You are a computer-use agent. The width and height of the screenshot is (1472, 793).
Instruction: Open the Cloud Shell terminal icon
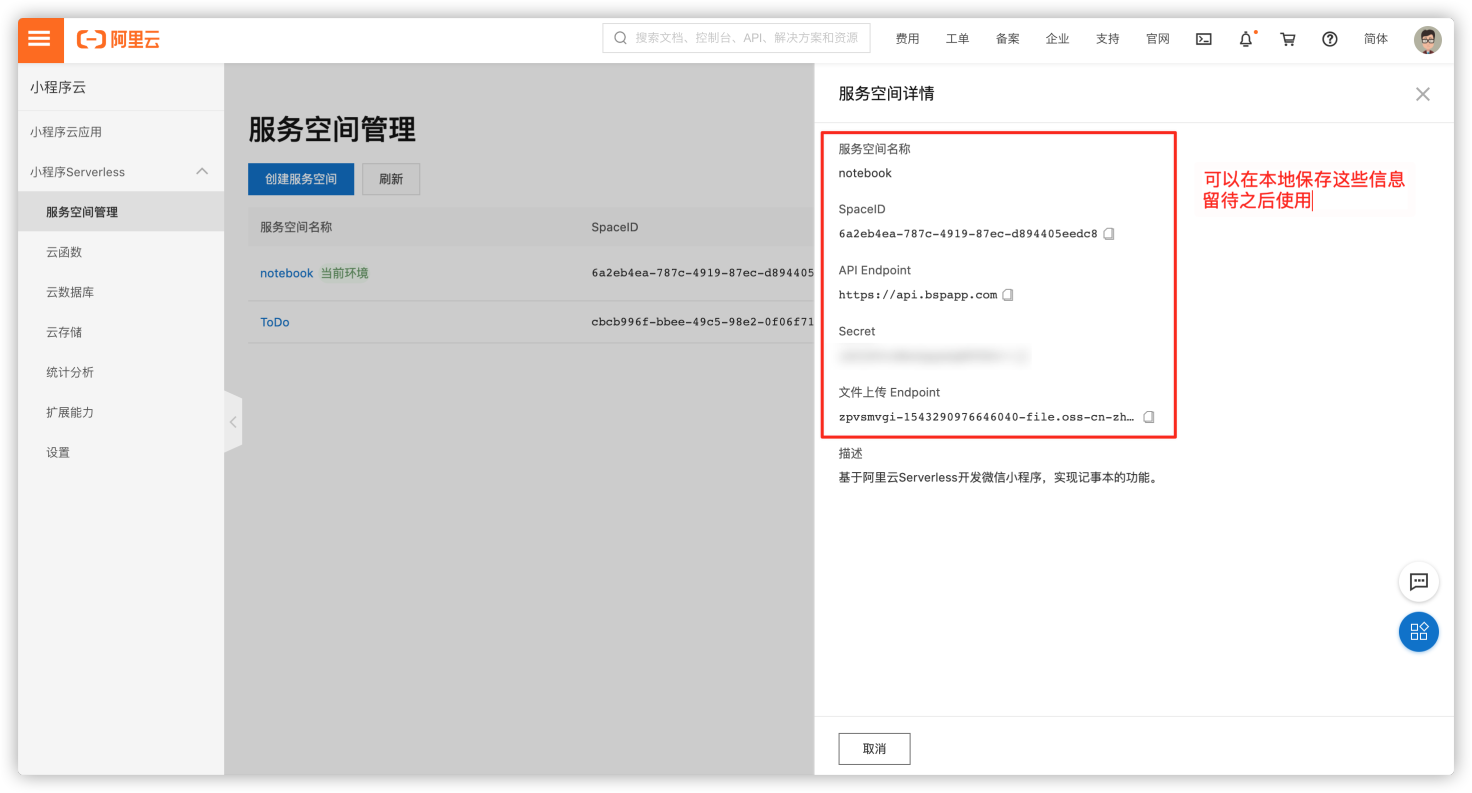coord(1204,39)
